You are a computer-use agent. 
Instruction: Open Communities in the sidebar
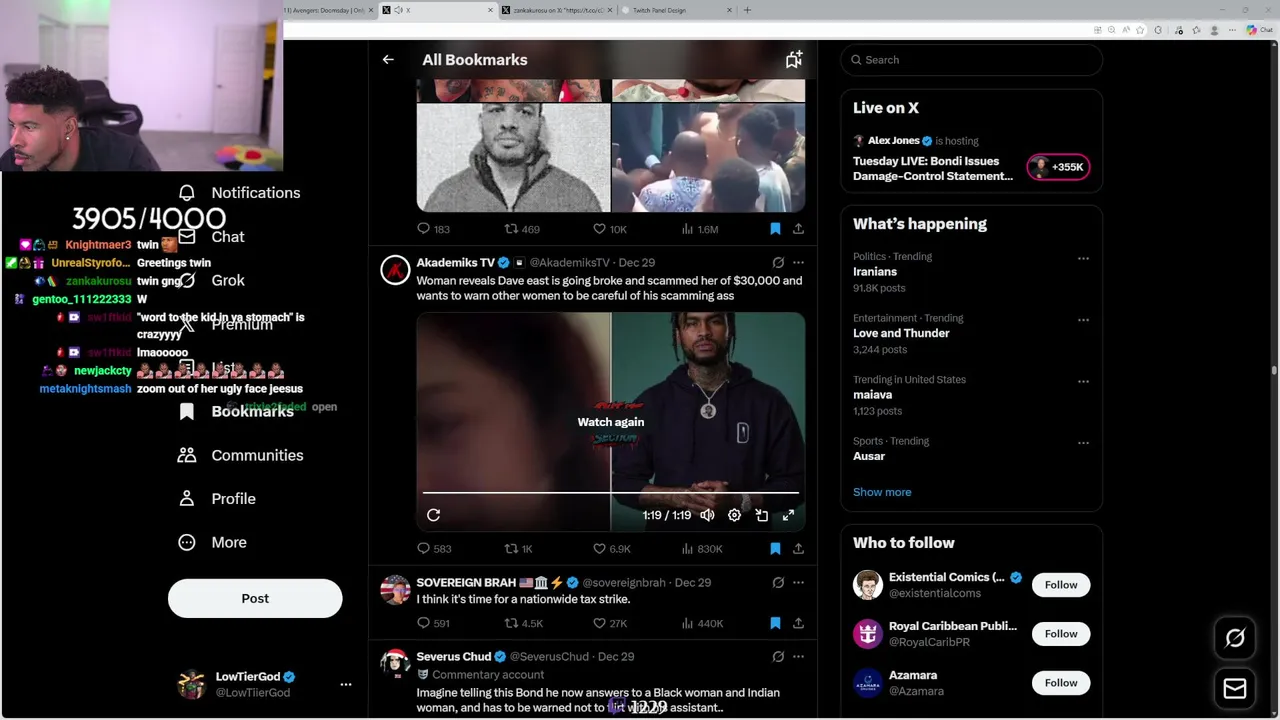click(240, 455)
